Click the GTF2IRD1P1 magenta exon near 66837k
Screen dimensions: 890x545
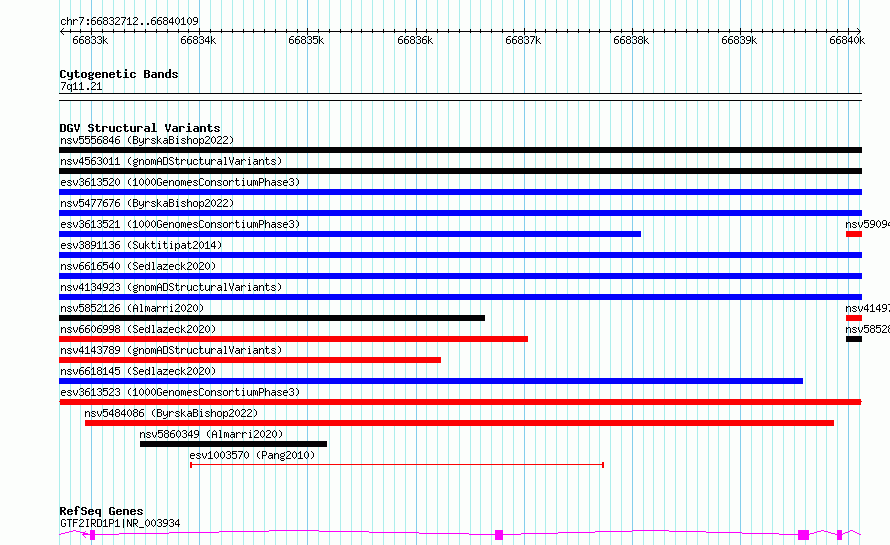[499, 535]
